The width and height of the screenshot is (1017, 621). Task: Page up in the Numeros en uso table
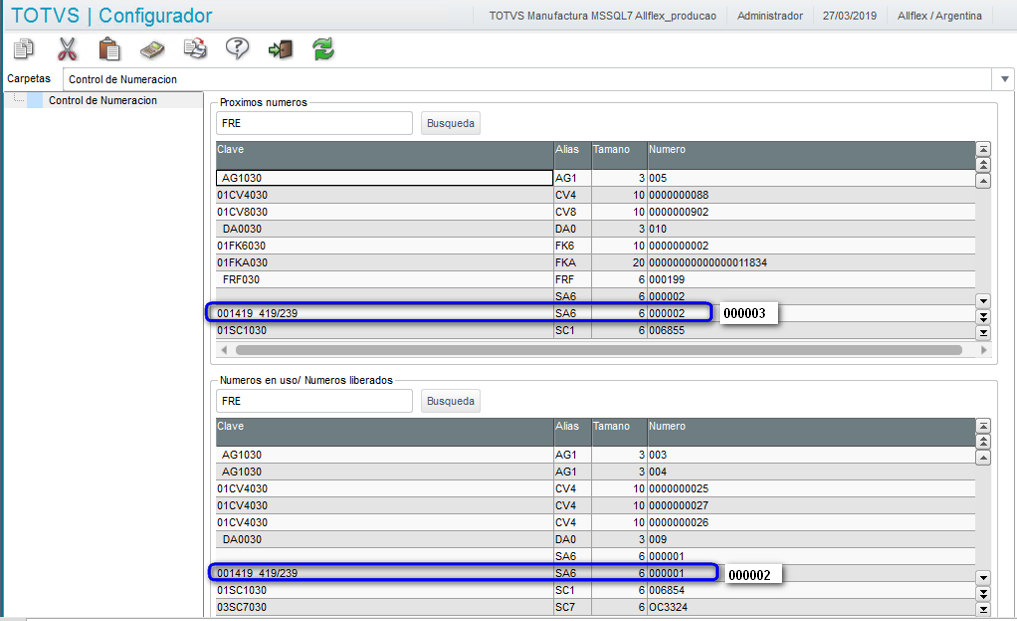[x=983, y=442]
